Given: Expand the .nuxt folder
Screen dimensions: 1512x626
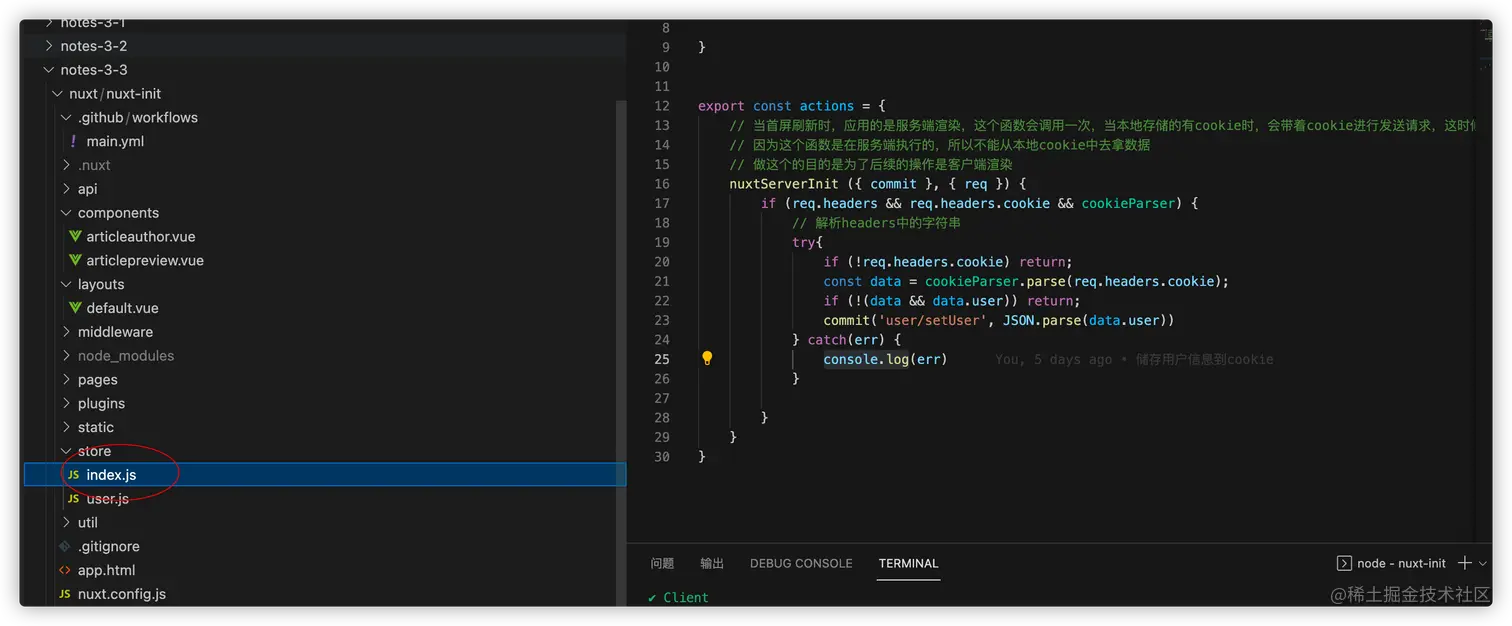Looking at the screenshot, I should pyautogui.click(x=66, y=165).
